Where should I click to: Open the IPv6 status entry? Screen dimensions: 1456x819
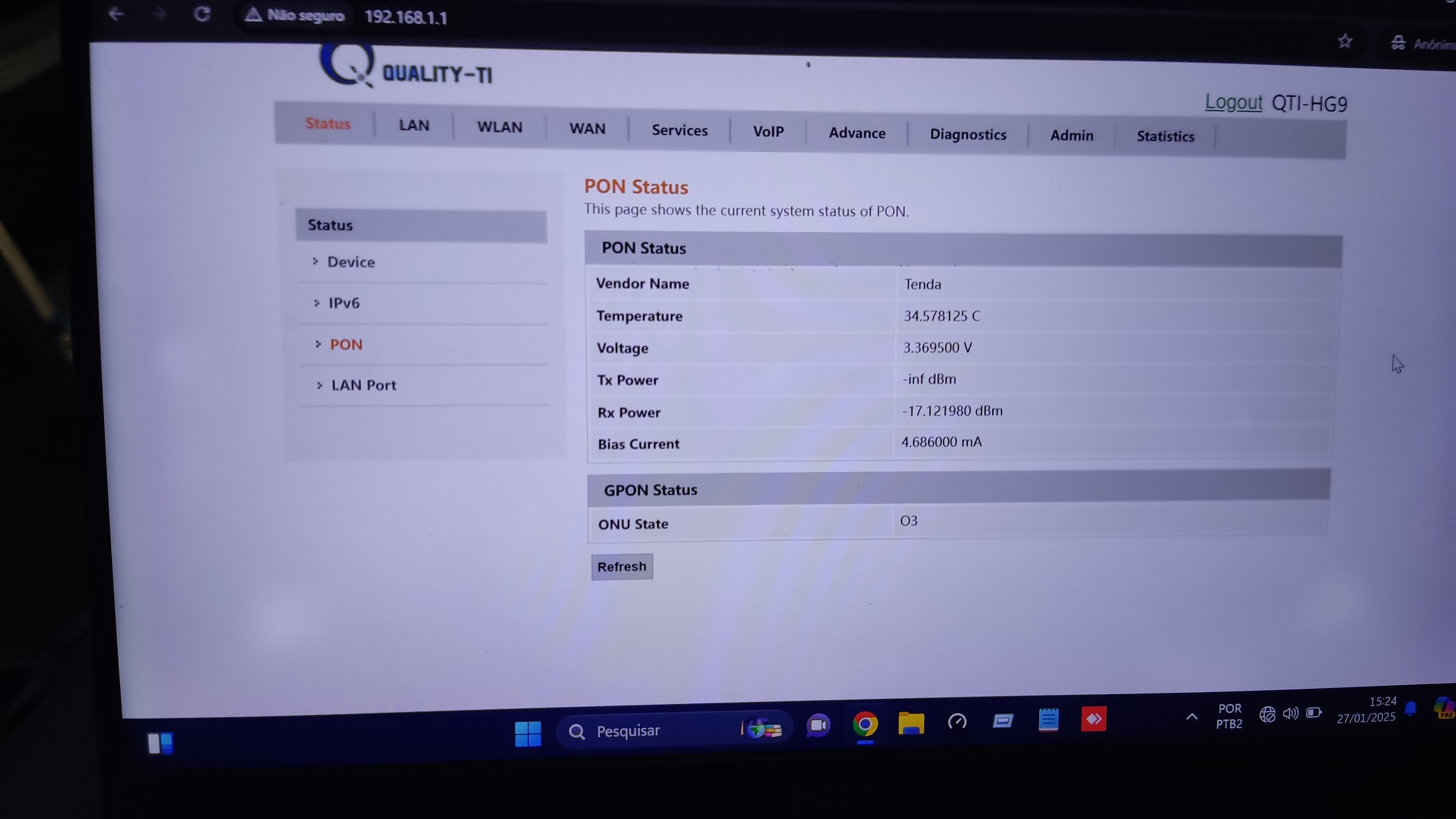pyautogui.click(x=344, y=304)
